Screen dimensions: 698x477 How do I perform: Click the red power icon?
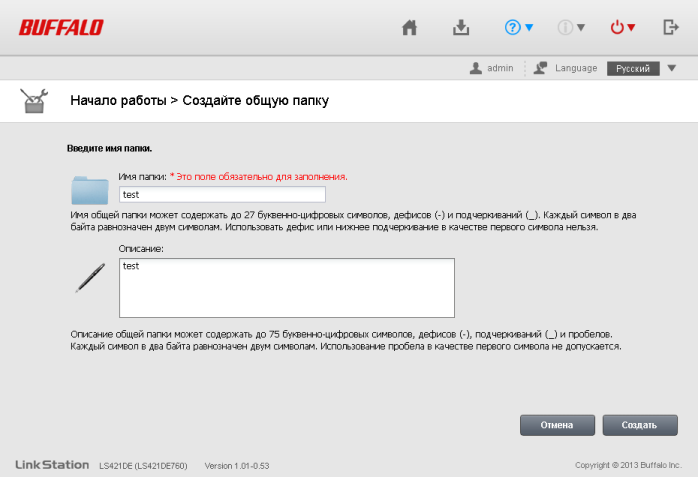click(x=617, y=28)
